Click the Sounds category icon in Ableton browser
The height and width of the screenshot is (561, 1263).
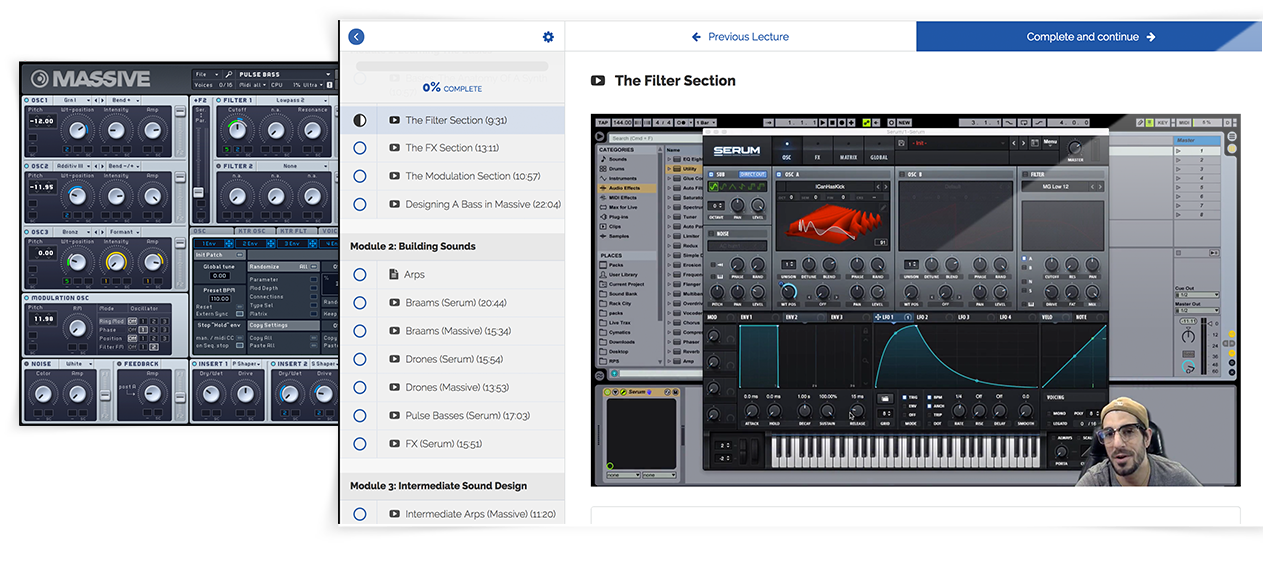pos(603,159)
